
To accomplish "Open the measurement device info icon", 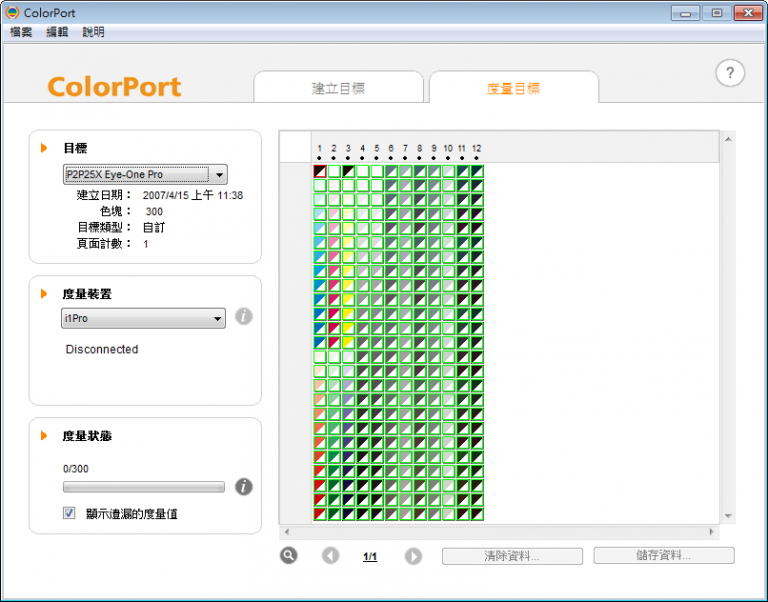I will (x=243, y=316).
